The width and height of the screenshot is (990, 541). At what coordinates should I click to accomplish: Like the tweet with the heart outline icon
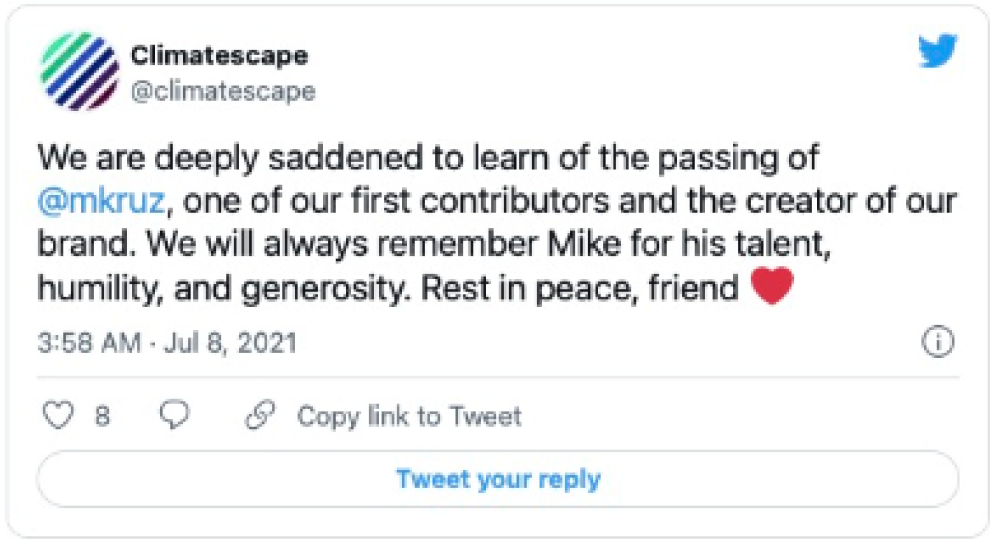coord(60,416)
